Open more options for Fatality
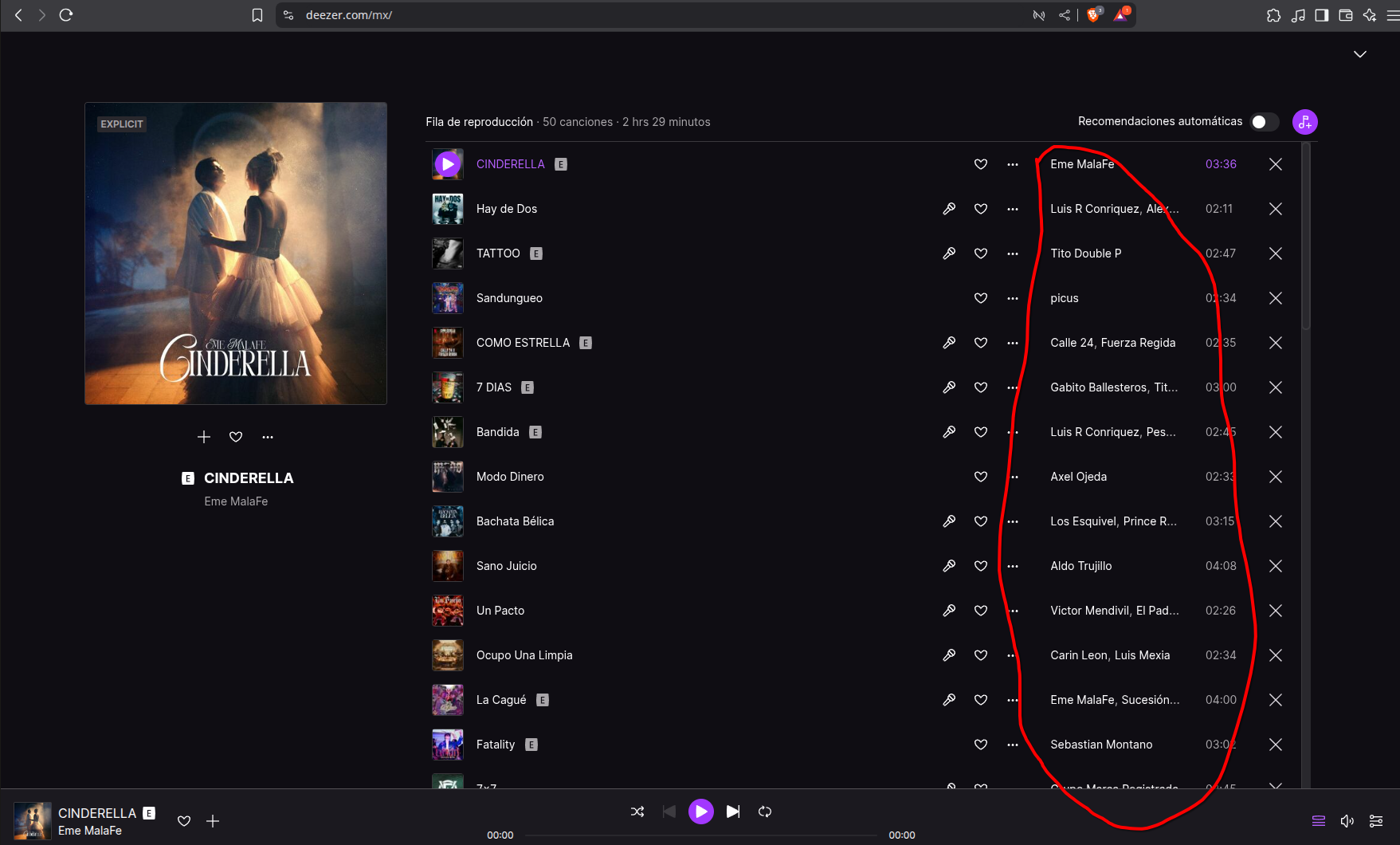Screen dimensions: 1400x845 [x=1013, y=745]
